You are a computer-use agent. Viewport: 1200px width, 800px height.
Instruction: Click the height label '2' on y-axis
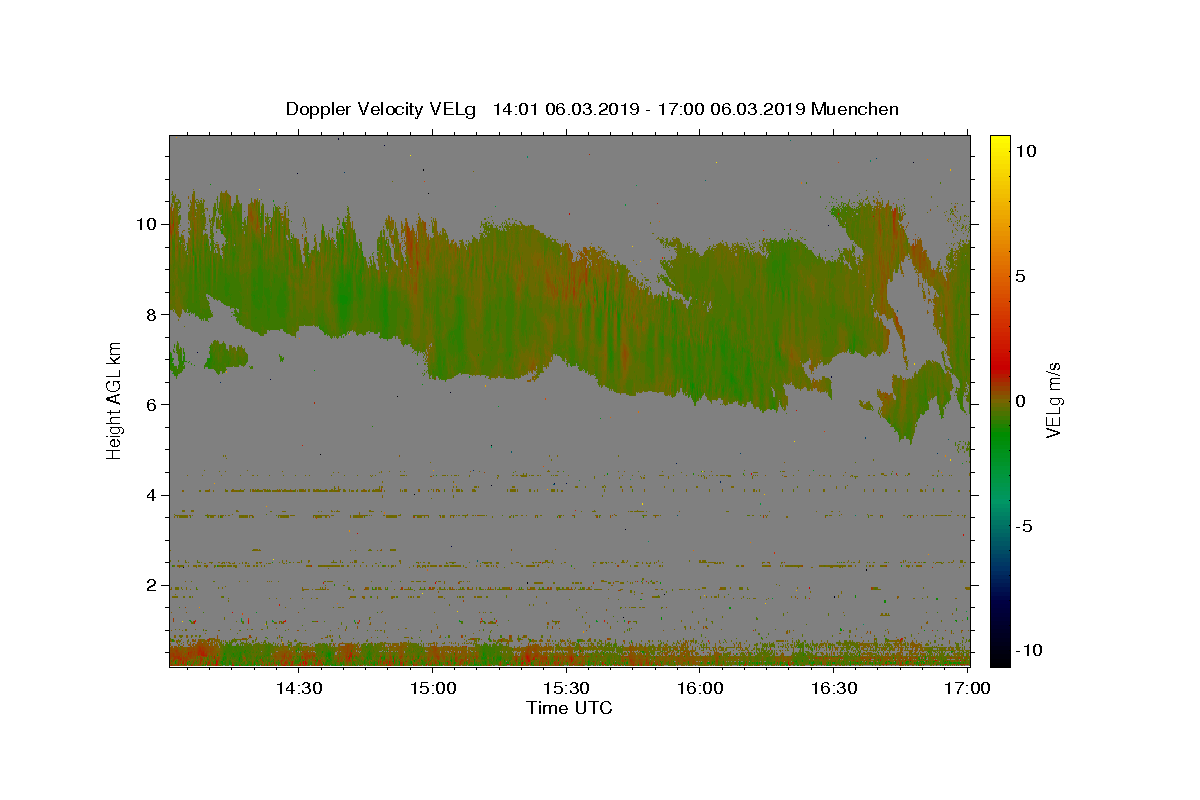[151, 585]
